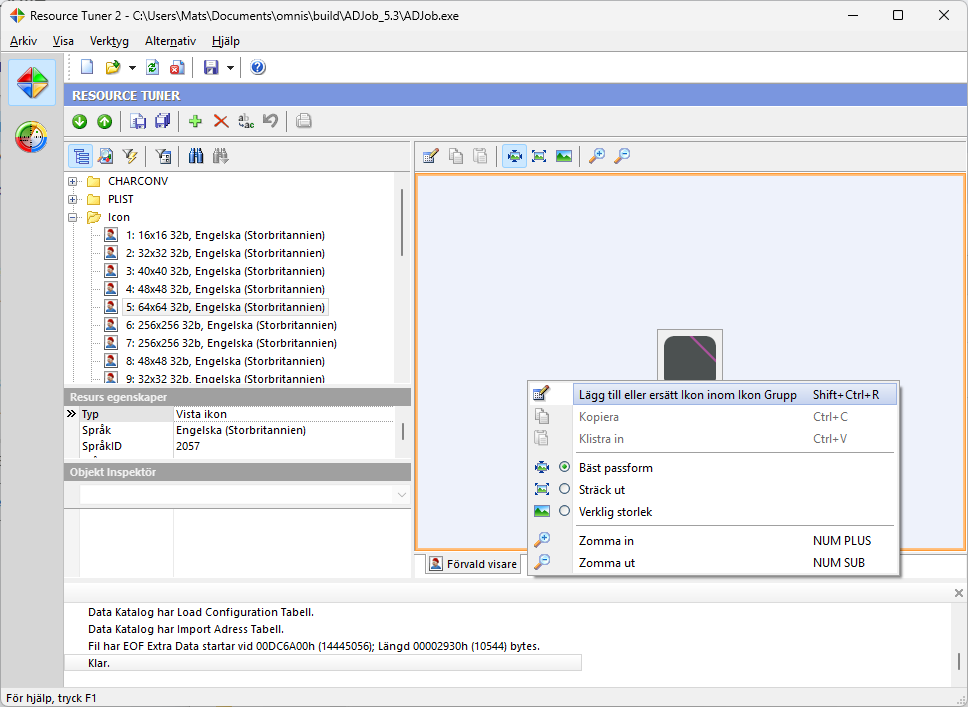Viewport: 968px width, 707px height.
Task: Choose 'Zomma in' from context menu
Action: click(715, 541)
